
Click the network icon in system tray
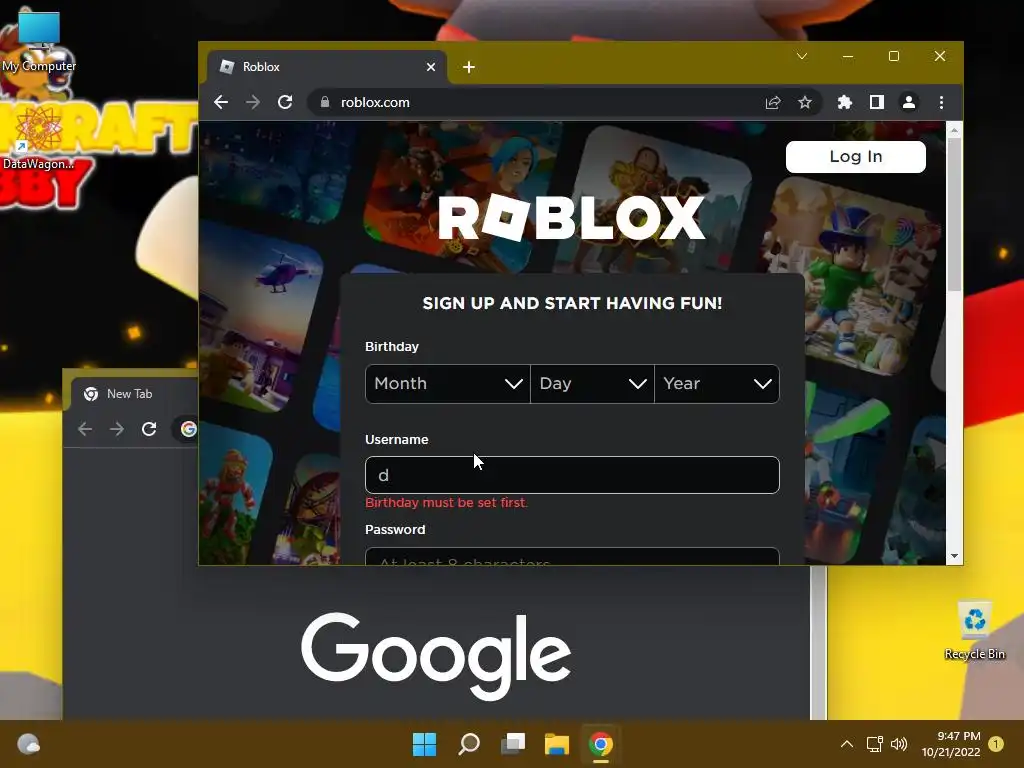(874, 744)
